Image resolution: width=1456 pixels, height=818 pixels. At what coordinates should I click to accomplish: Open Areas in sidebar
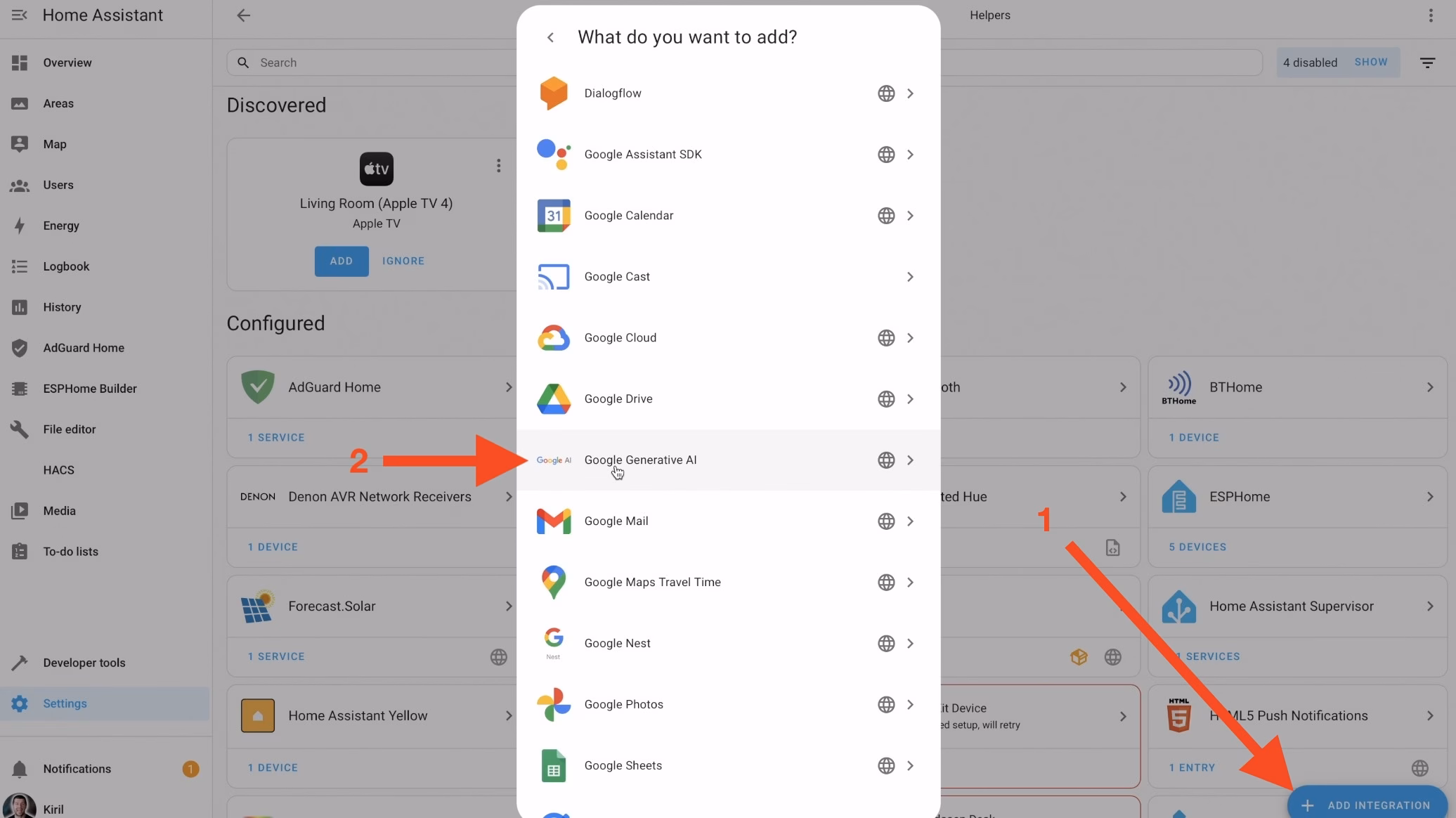[105, 103]
